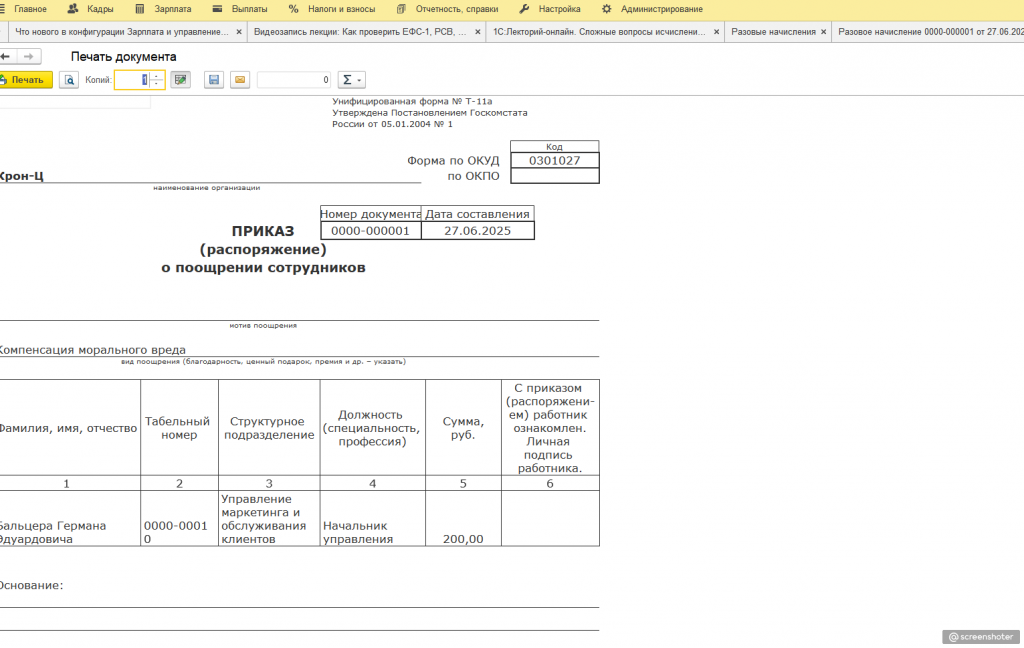Click Структурное подразделение column header

click(x=269, y=428)
